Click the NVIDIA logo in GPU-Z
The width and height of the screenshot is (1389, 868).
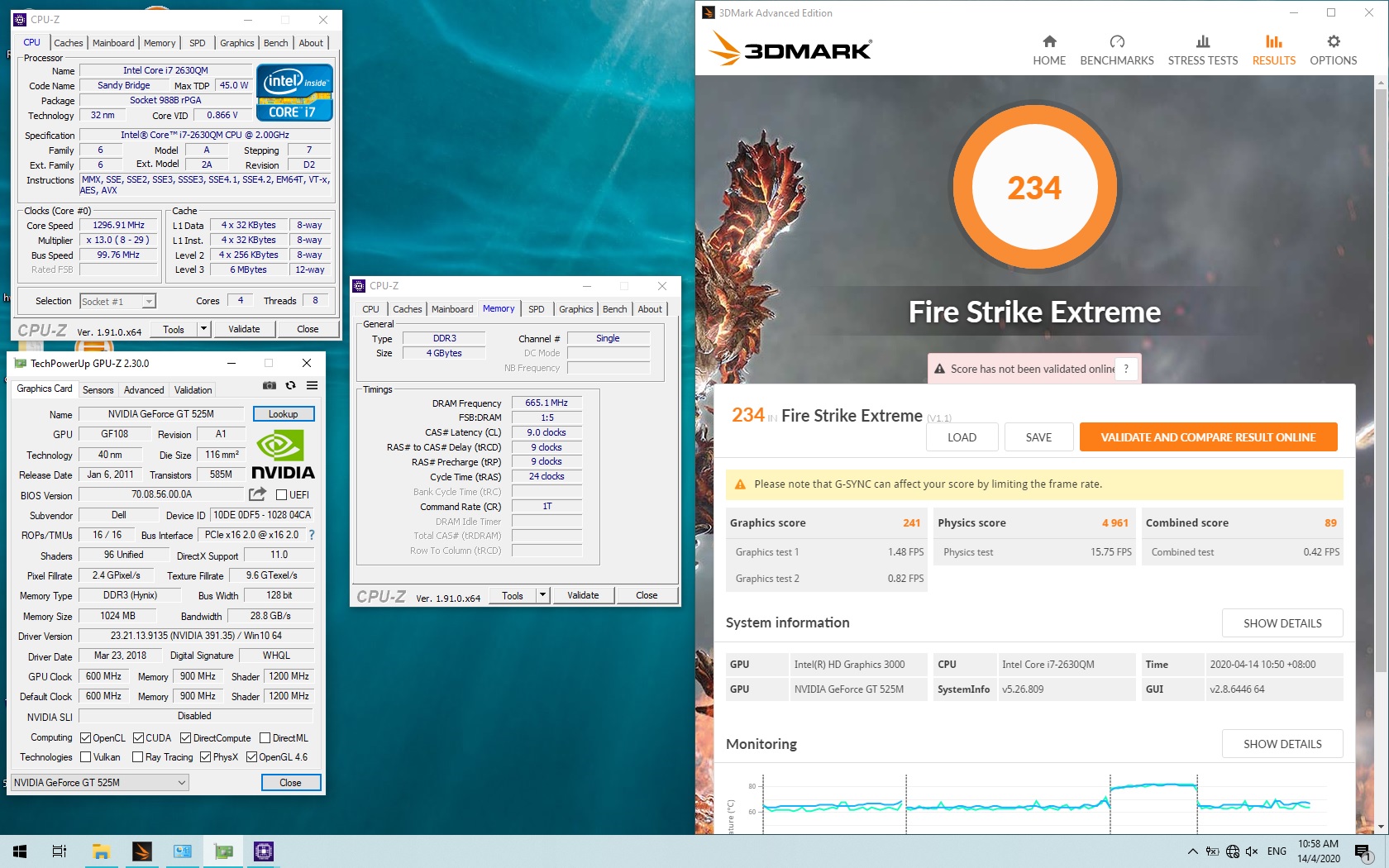coord(283,455)
